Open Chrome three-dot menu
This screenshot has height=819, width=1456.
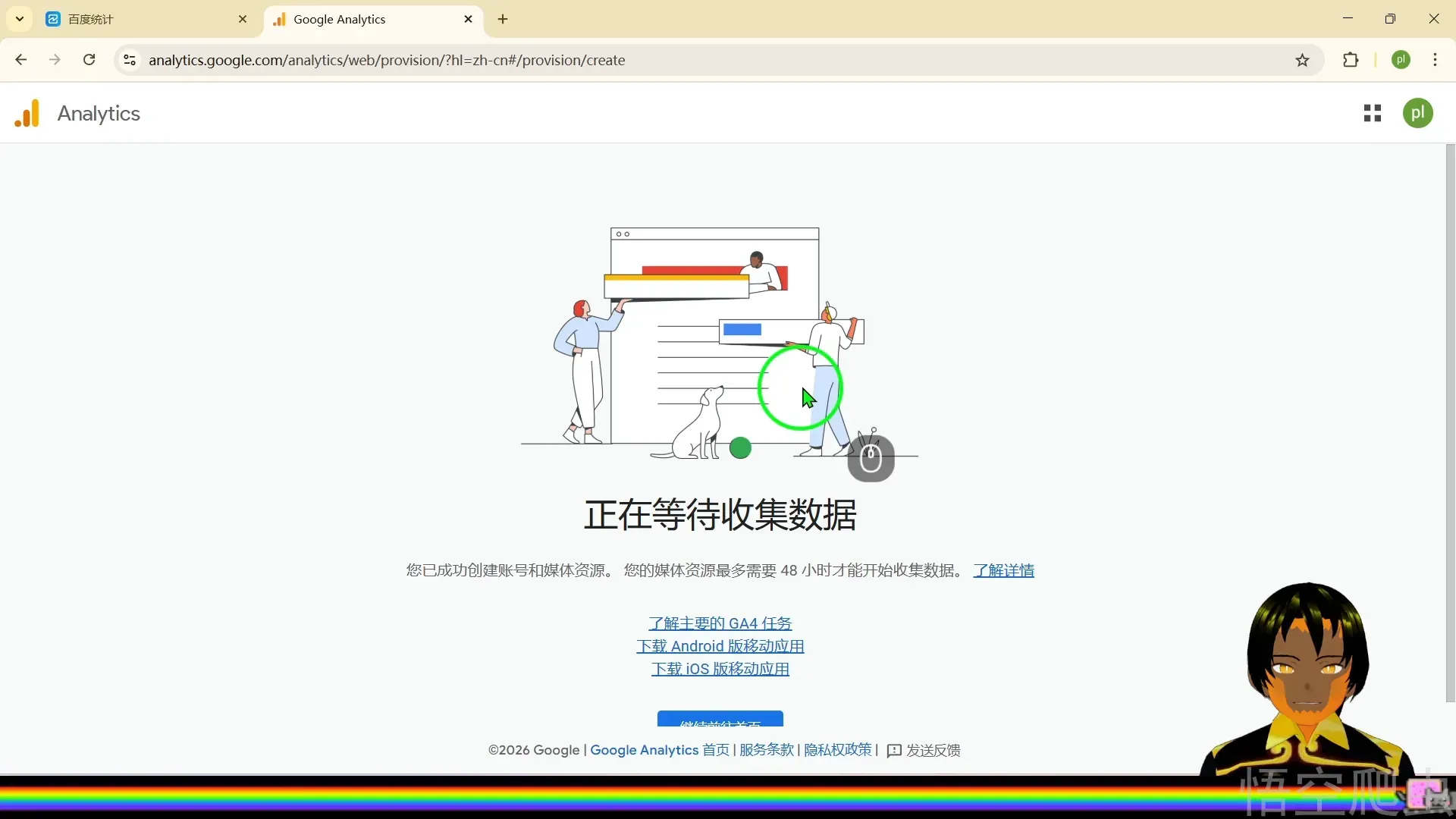point(1435,61)
